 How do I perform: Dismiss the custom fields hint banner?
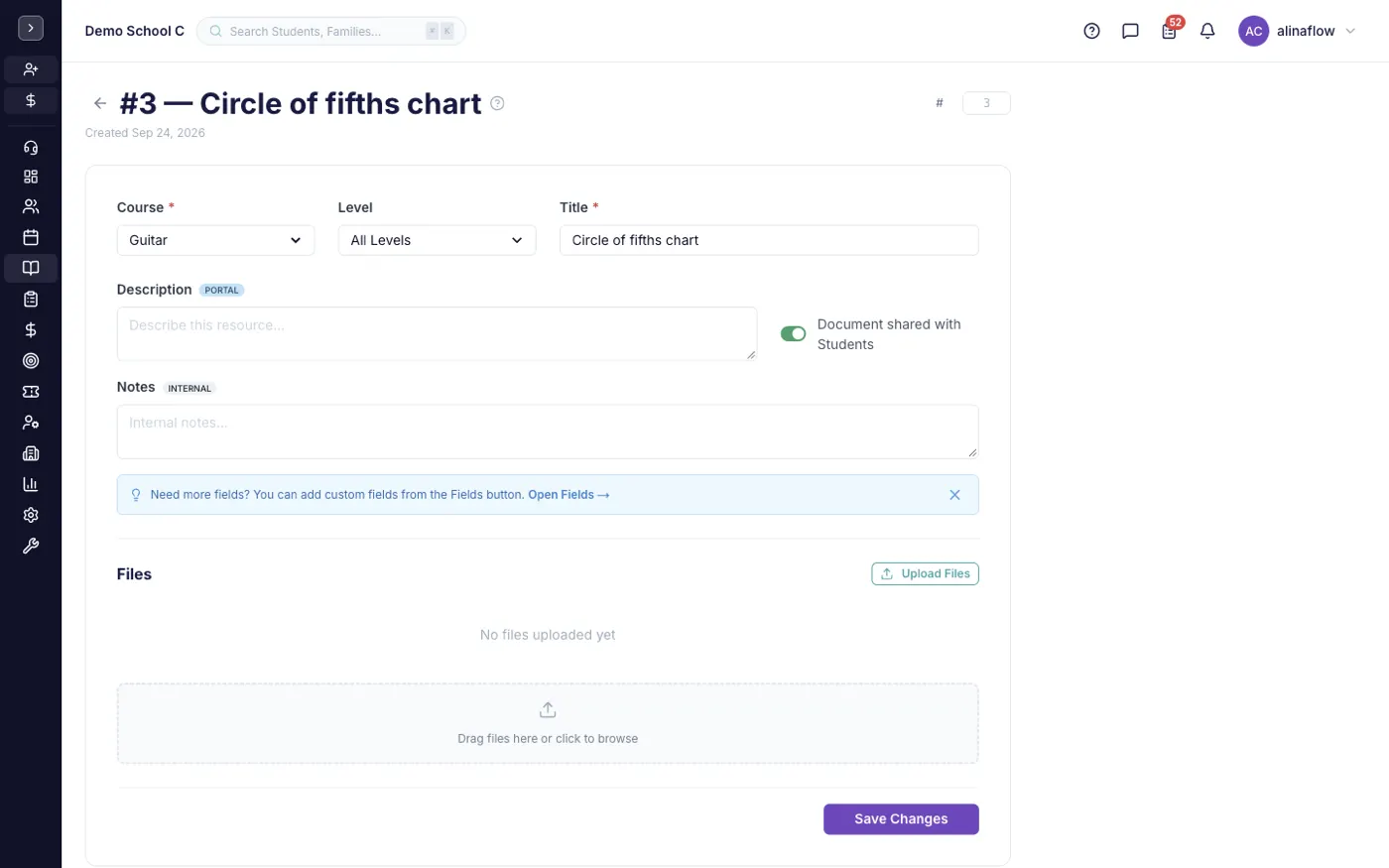[954, 495]
